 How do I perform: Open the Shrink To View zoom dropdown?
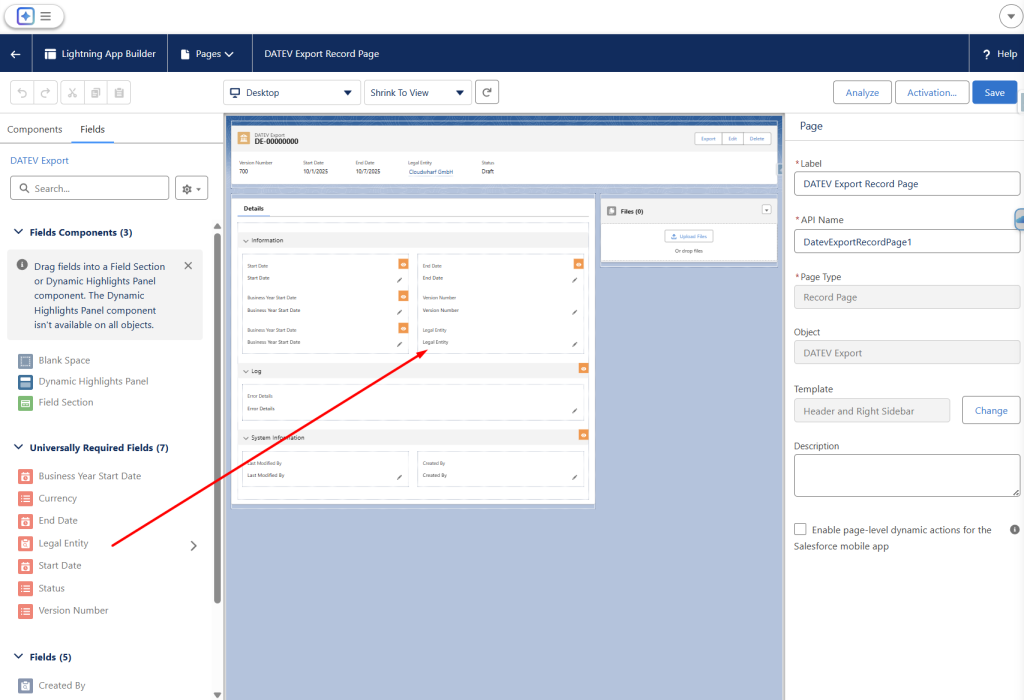tap(417, 92)
